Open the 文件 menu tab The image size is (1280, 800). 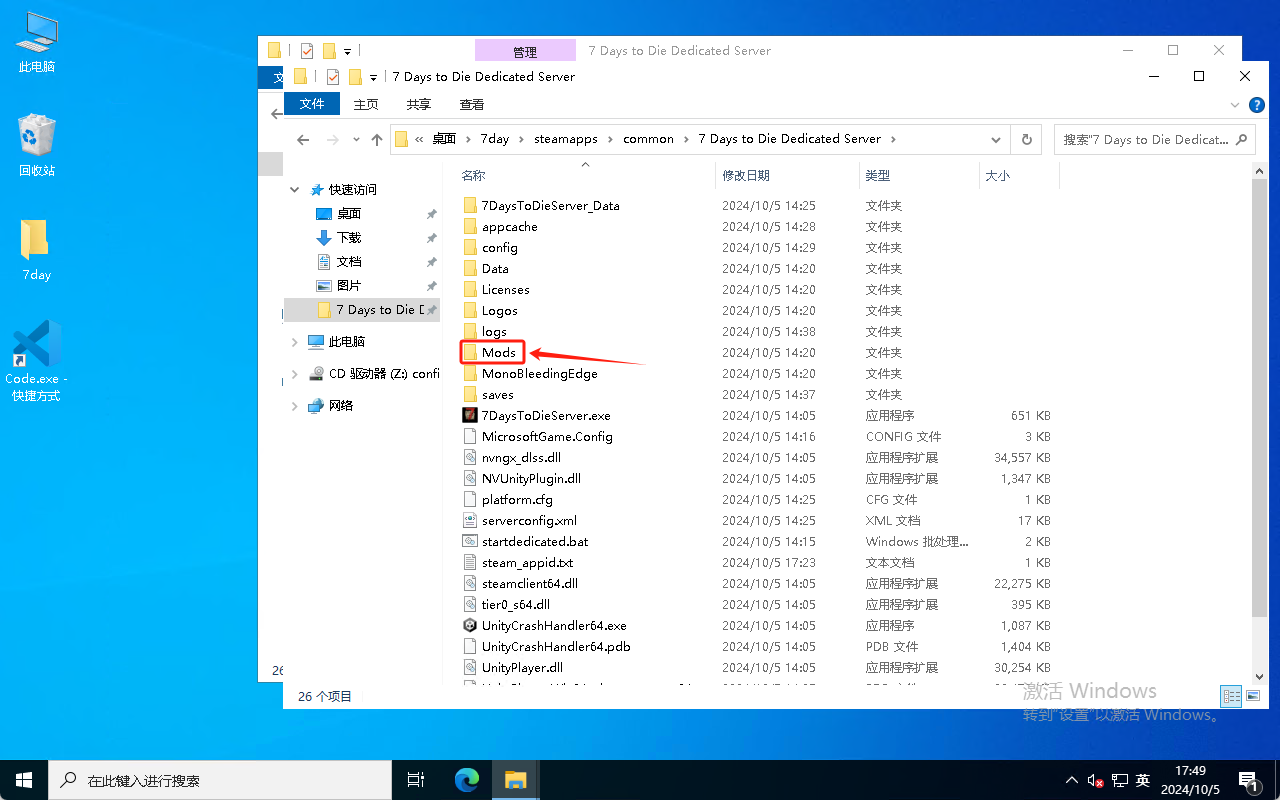[x=312, y=104]
